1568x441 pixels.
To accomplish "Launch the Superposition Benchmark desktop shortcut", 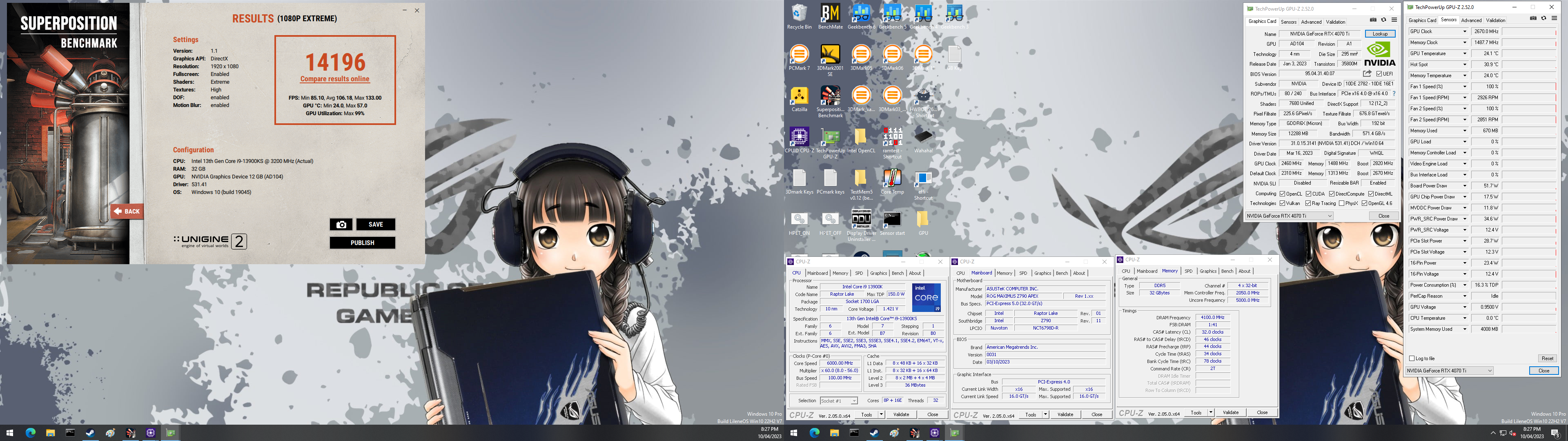I will [x=830, y=102].
